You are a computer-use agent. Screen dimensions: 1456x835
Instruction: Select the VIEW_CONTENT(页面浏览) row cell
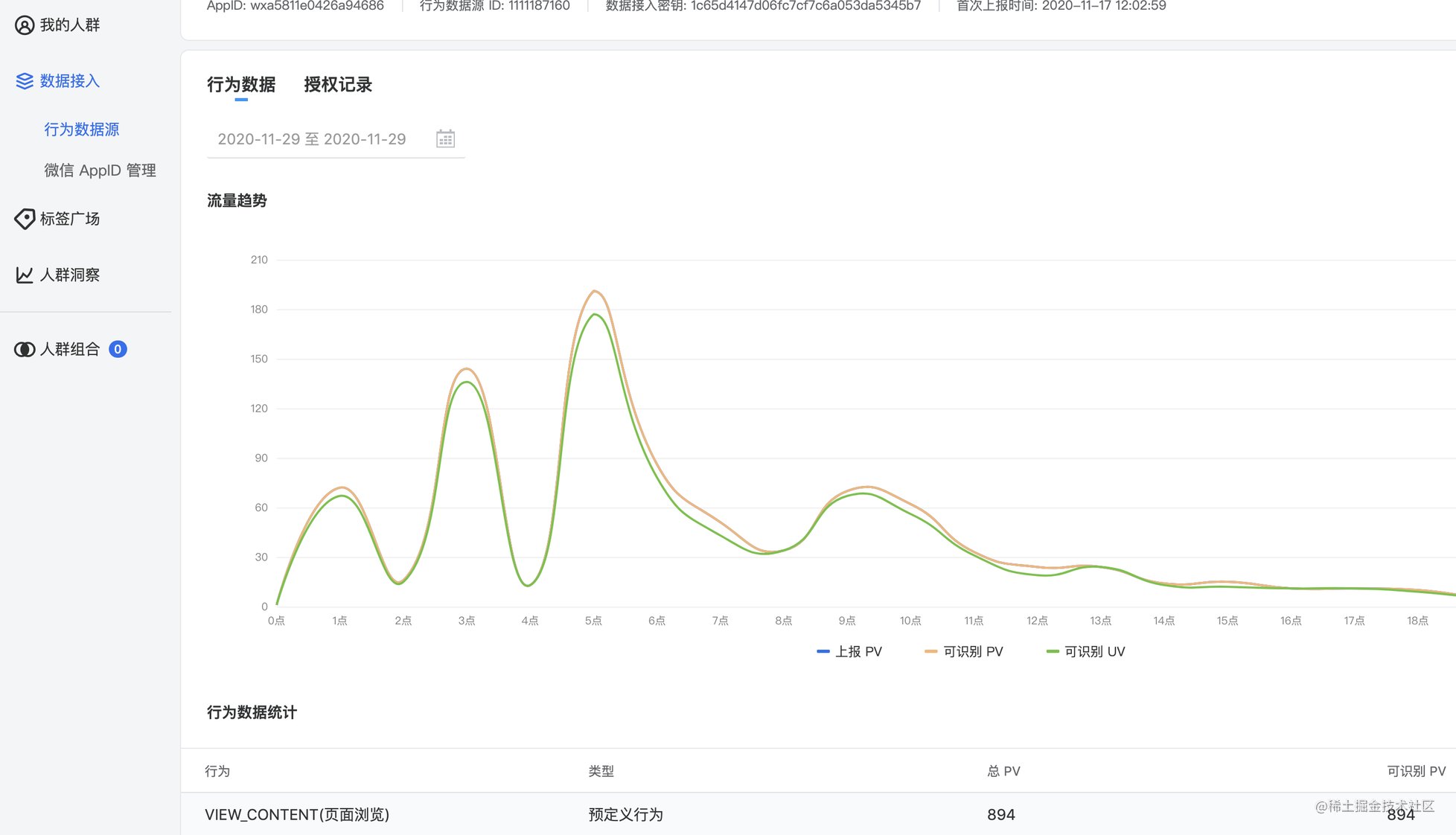(x=297, y=815)
